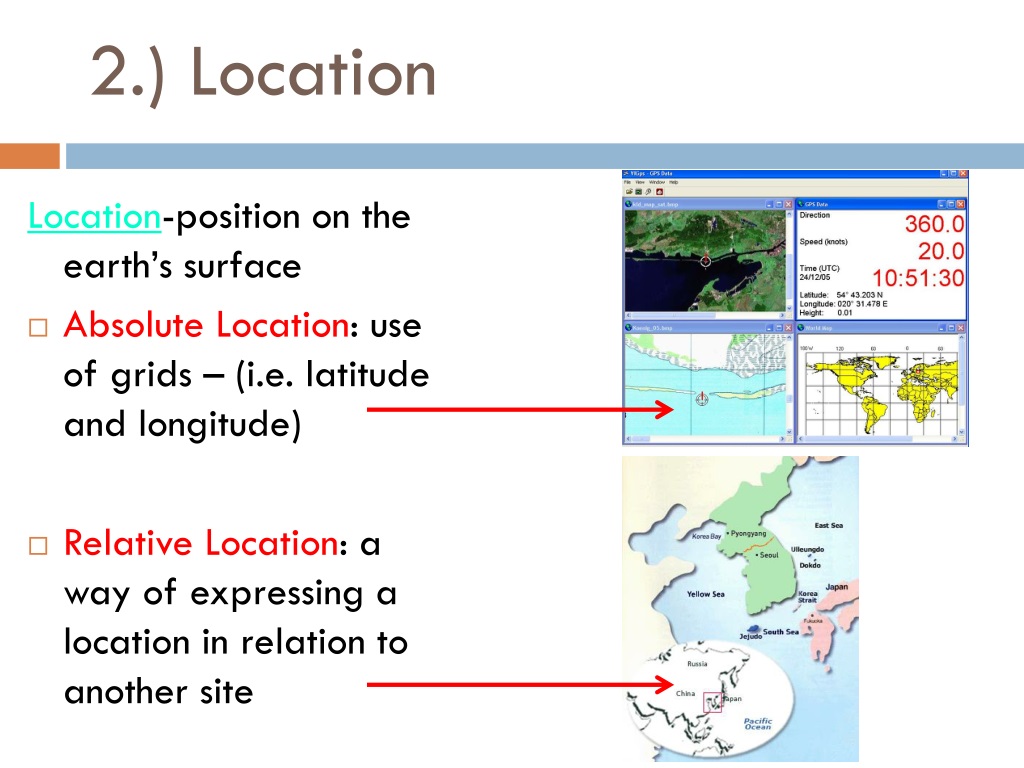Screen dimensions: 1024x768
Task: Click the globe icon of the sea chart window
Action: pos(628,328)
